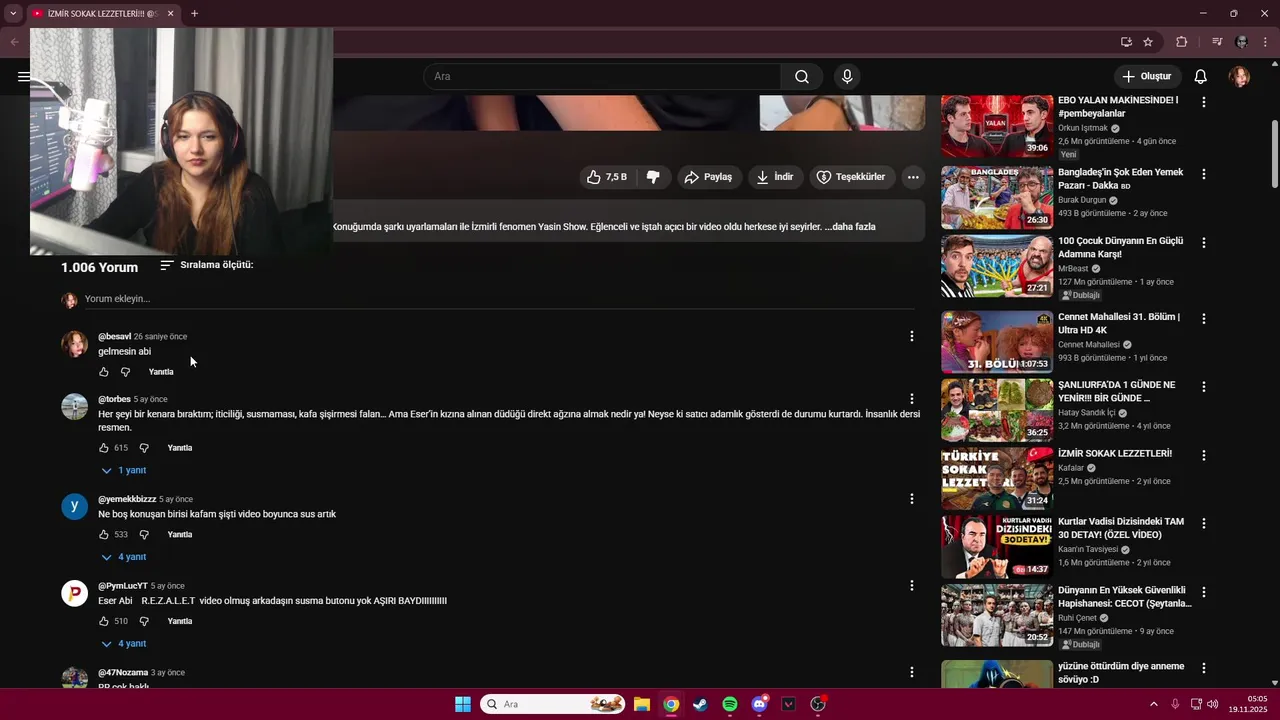Download the video with İndir
The width and height of the screenshot is (1280, 720).
[x=775, y=177]
